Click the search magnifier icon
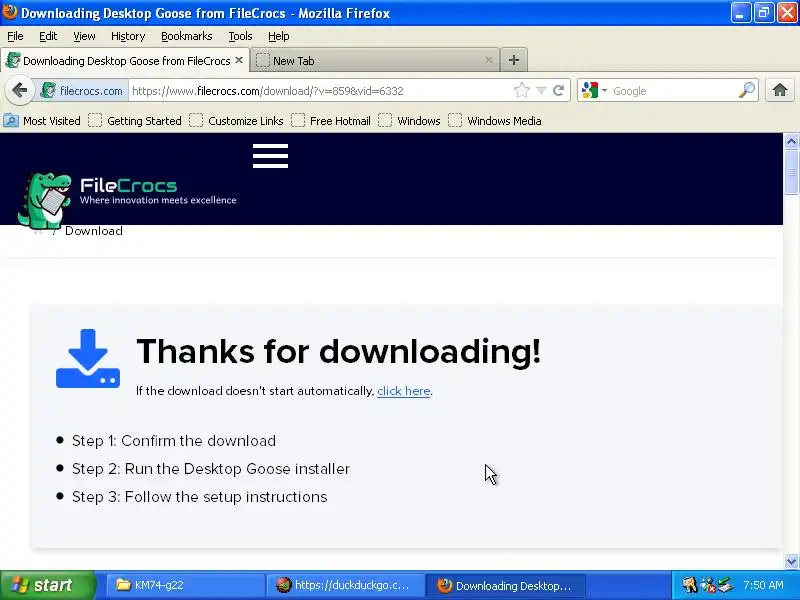Viewport: 800px width, 600px height. (x=746, y=90)
